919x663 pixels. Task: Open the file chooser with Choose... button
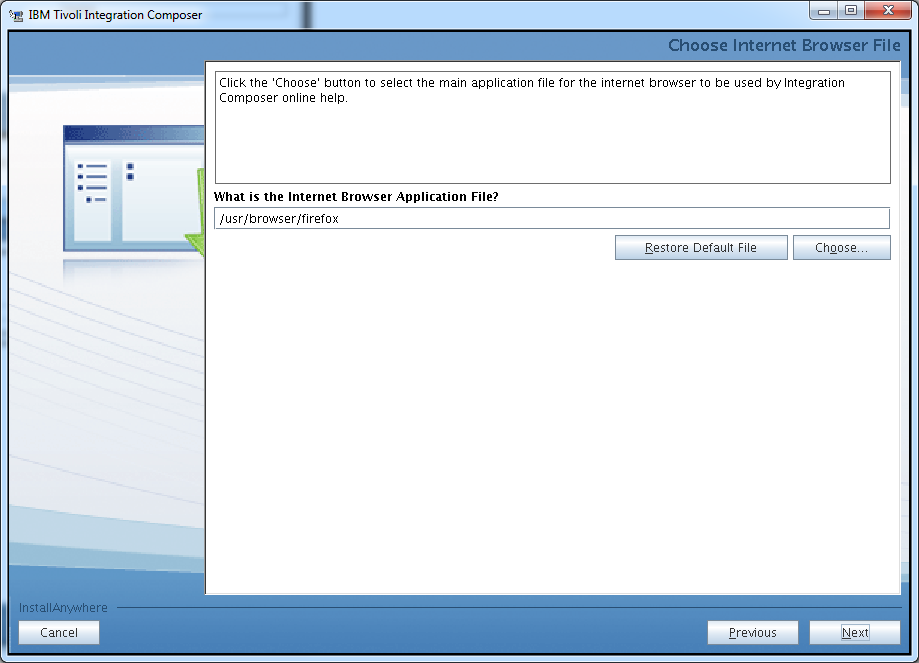[x=842, y=247]
